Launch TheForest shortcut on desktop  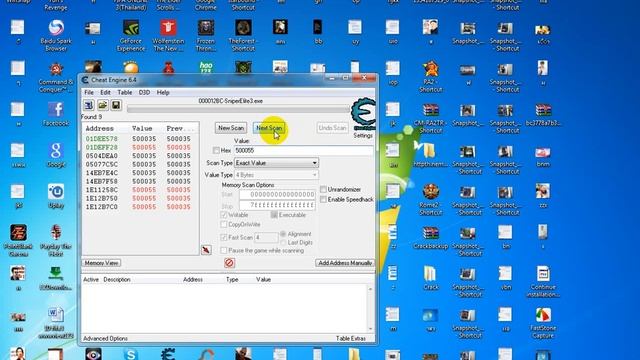pyautogui.click(x=243, y=36)
